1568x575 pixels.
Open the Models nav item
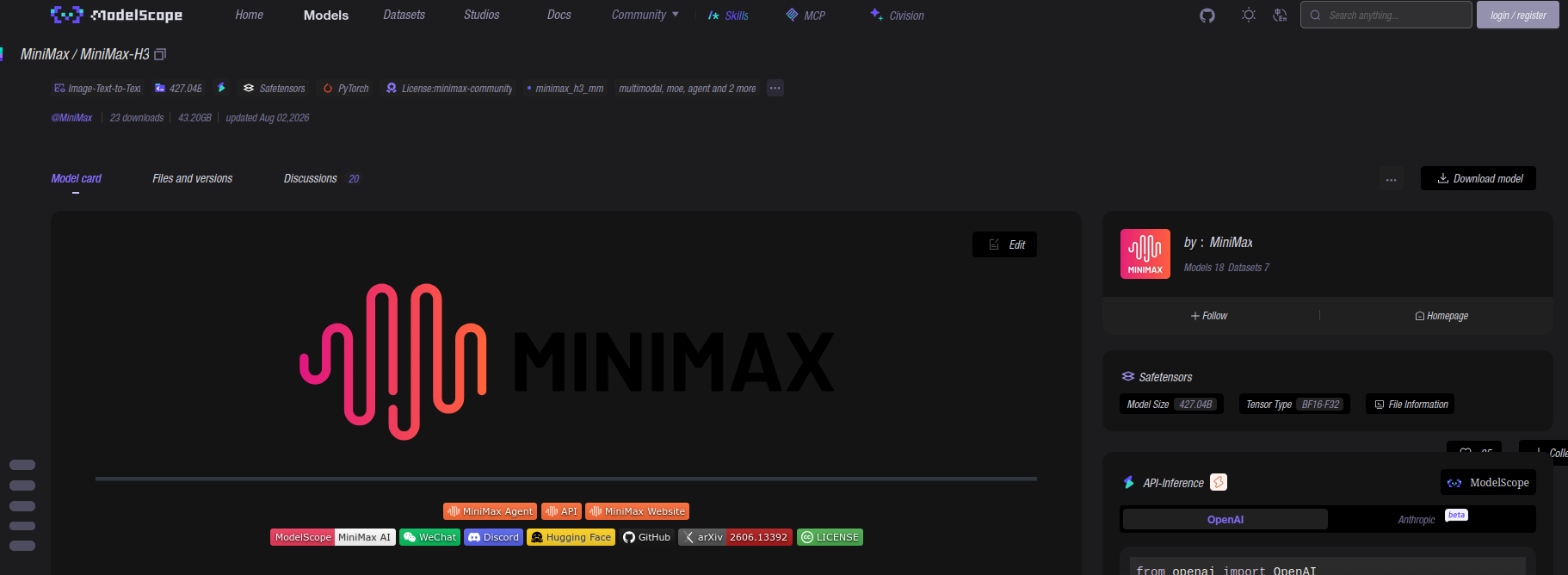(326, 15)
